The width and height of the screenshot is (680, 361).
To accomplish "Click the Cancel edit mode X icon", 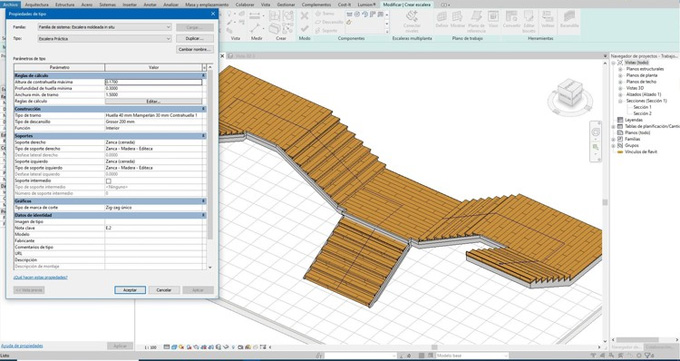I will point(304,16).
